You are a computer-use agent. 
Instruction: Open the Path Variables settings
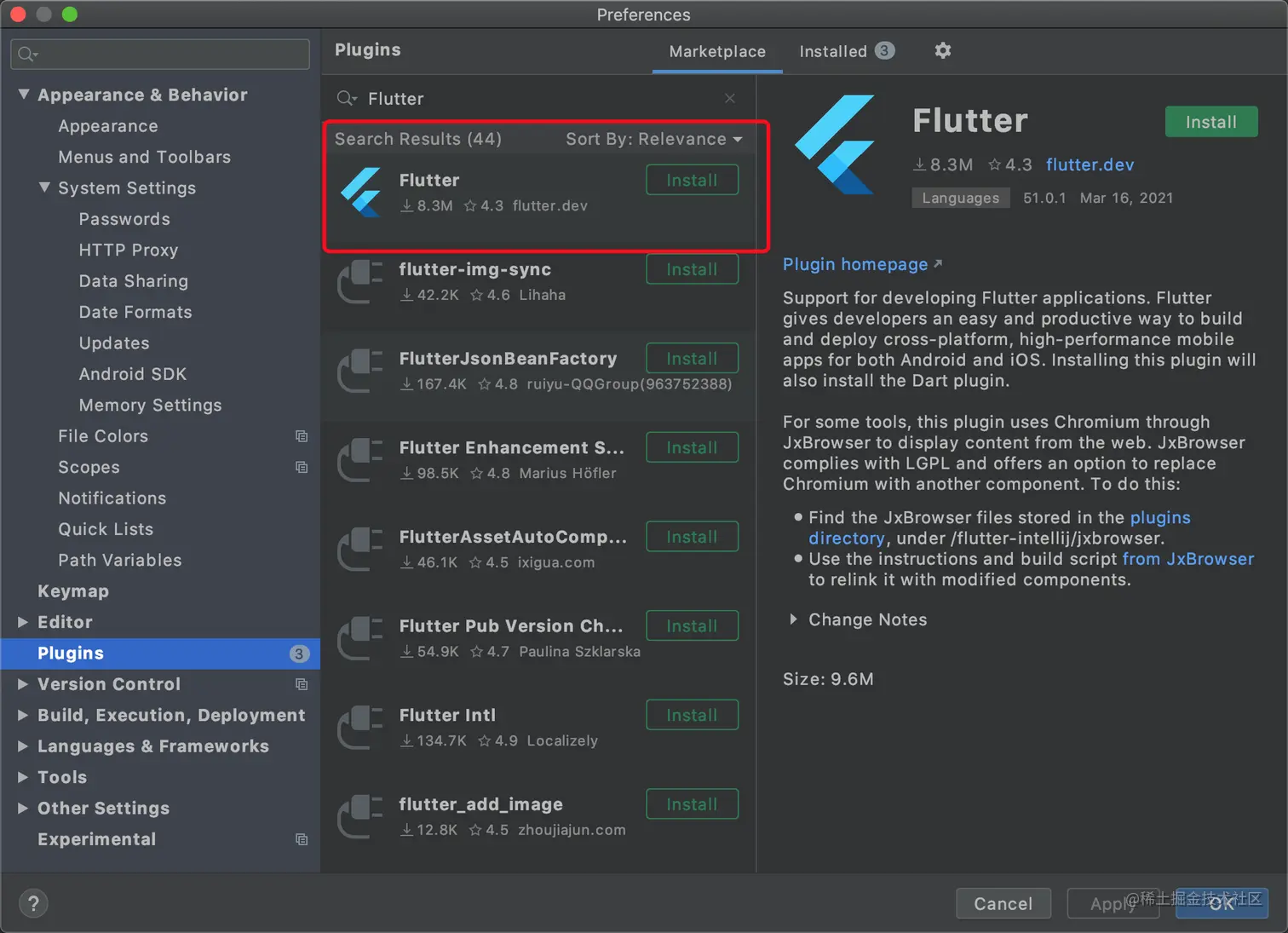(x=120, y=560)
